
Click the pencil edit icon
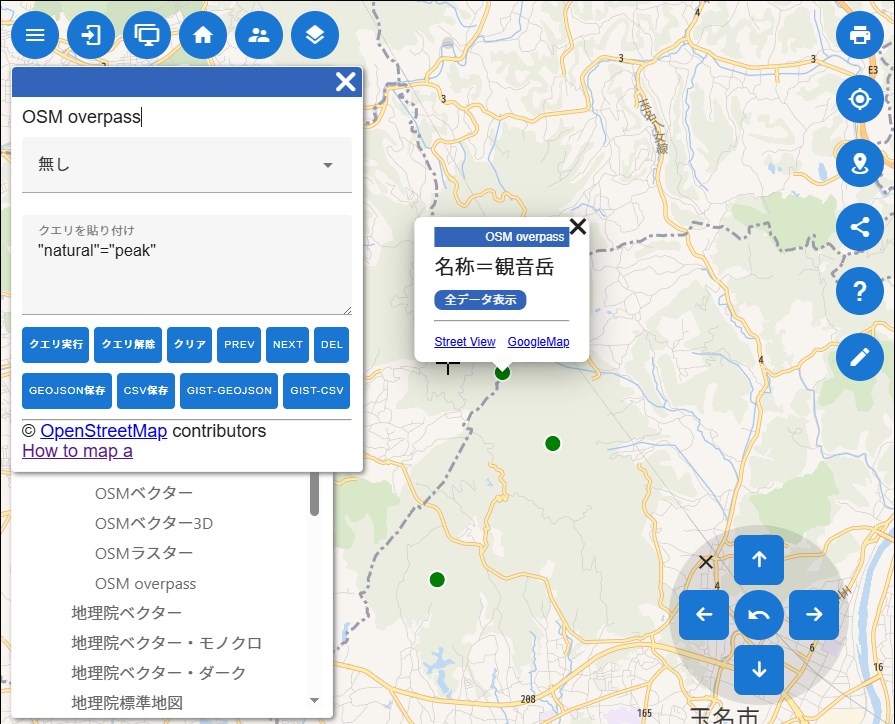(x=860, y=355)
